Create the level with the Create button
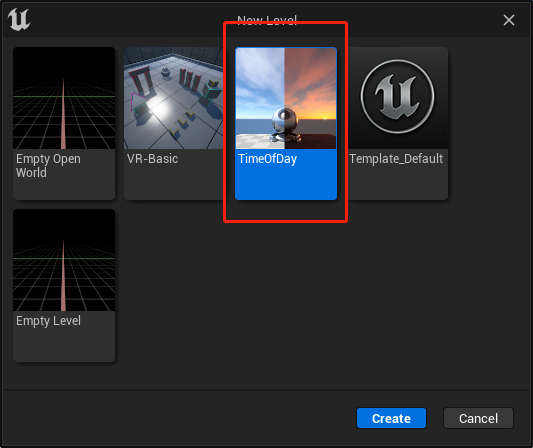The image size is (533, 448). 391,418
